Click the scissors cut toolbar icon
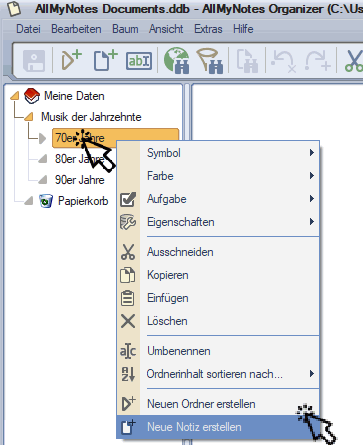 click(354, 61)
